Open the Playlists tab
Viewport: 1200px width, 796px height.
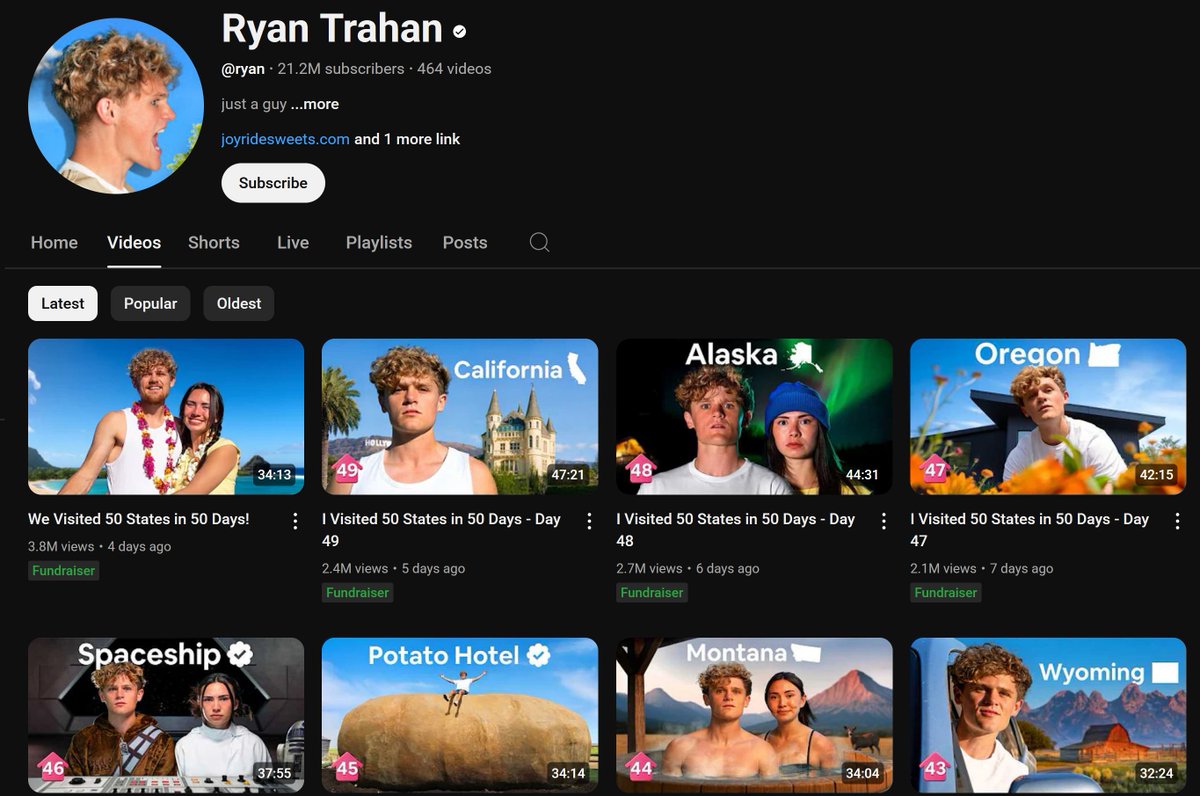point(379,242)
